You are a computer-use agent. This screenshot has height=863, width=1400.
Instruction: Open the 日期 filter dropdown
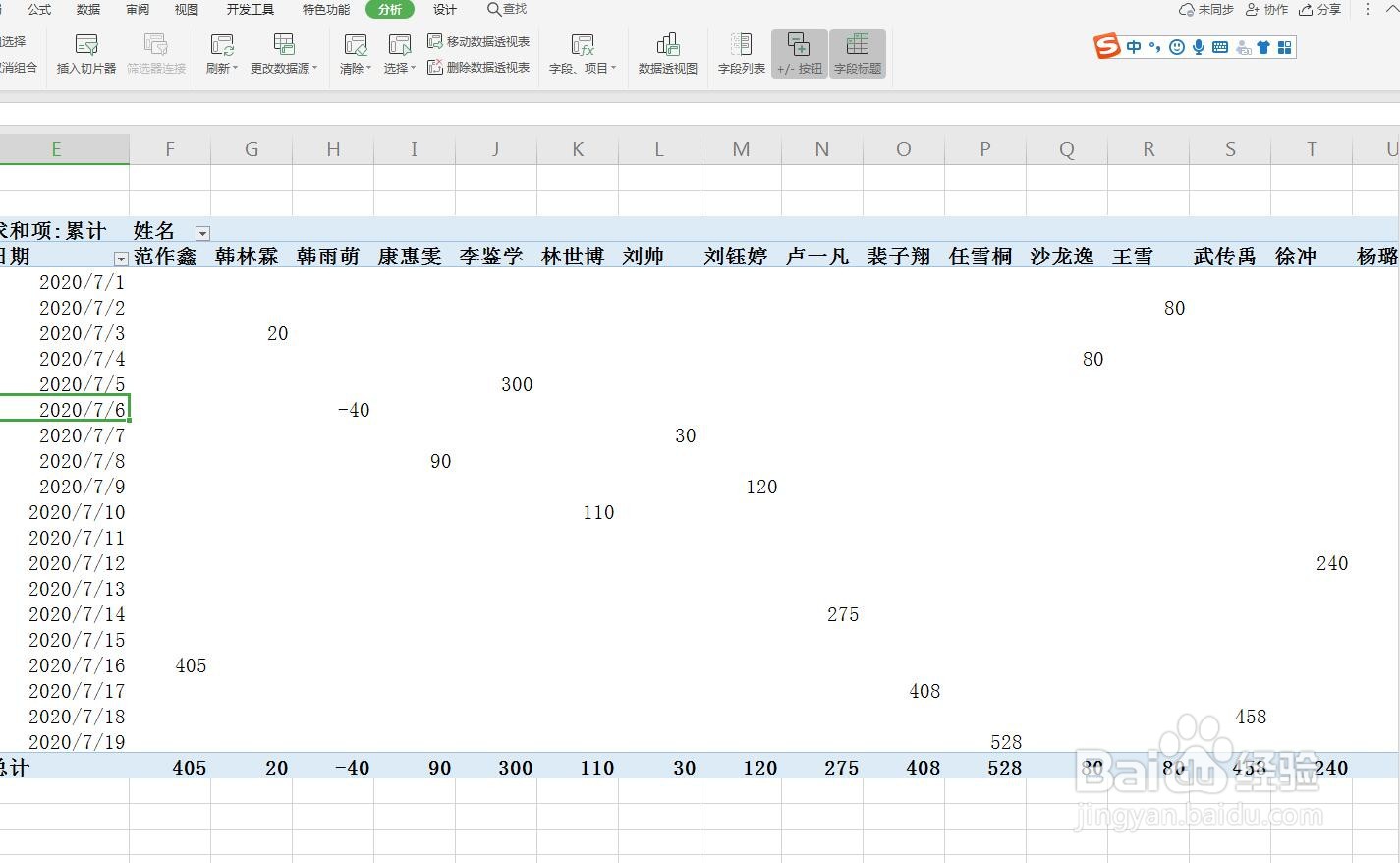pos(120,258)
